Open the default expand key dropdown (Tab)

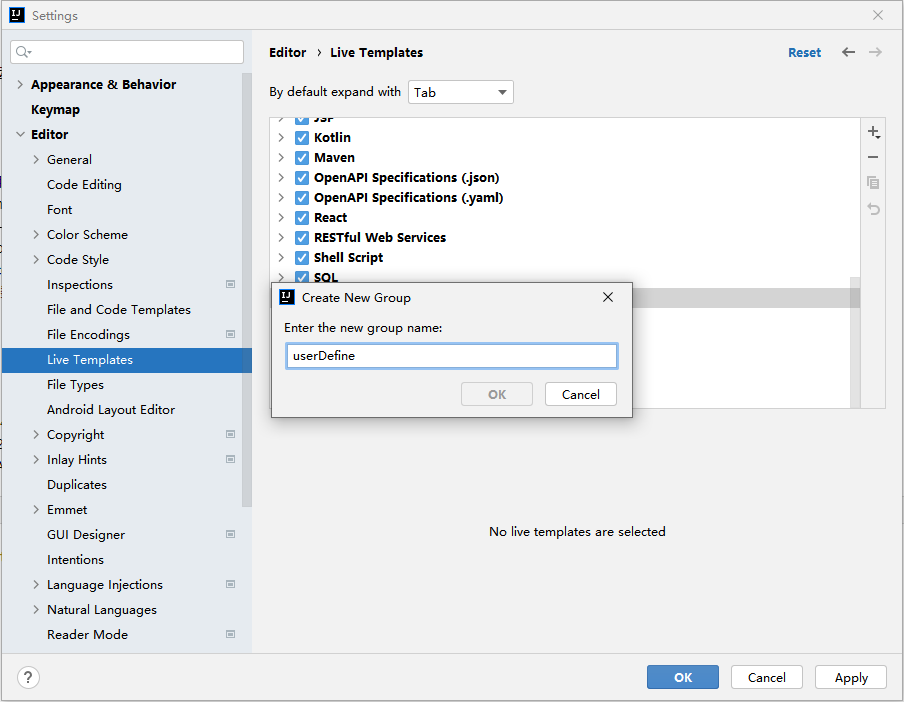tap(461, 92)
